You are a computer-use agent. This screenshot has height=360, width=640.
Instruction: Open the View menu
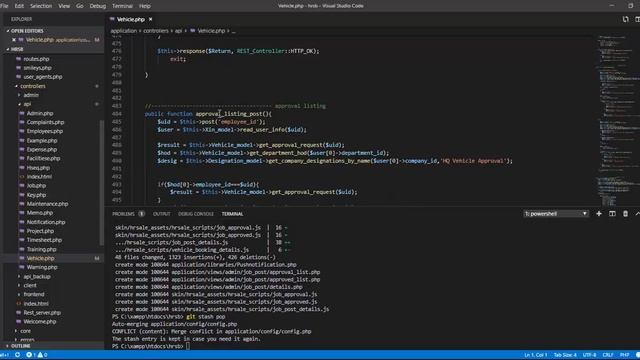coord(64,6)
